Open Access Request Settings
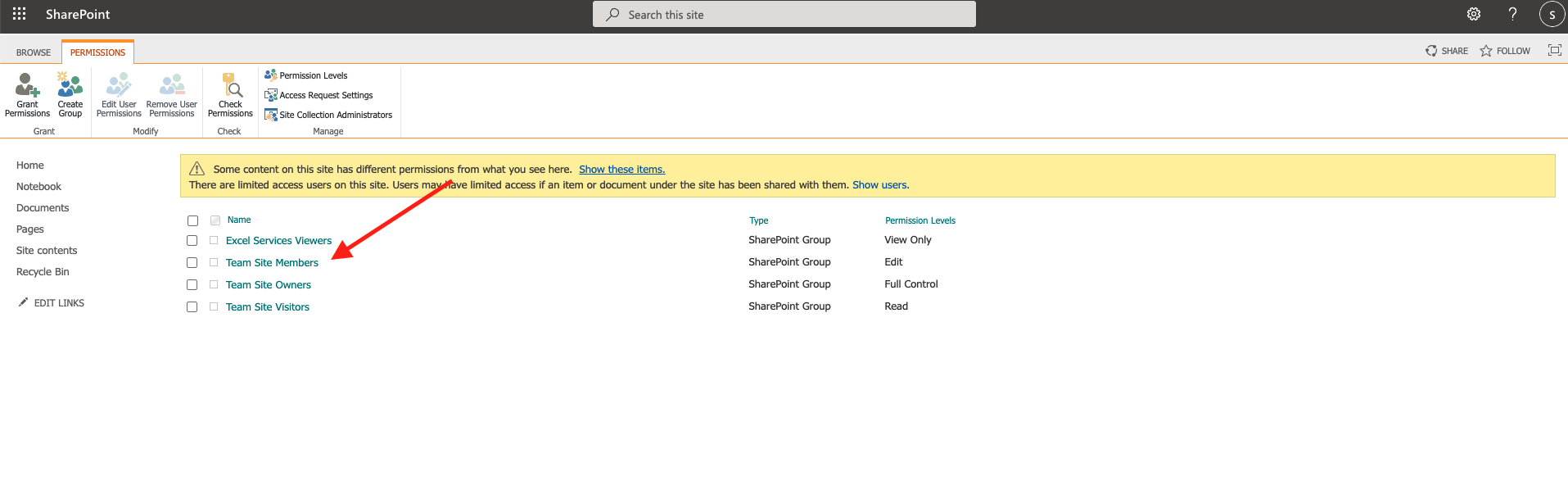The height and width of the screenshot is (499, 1568). (x=319, y=95)
